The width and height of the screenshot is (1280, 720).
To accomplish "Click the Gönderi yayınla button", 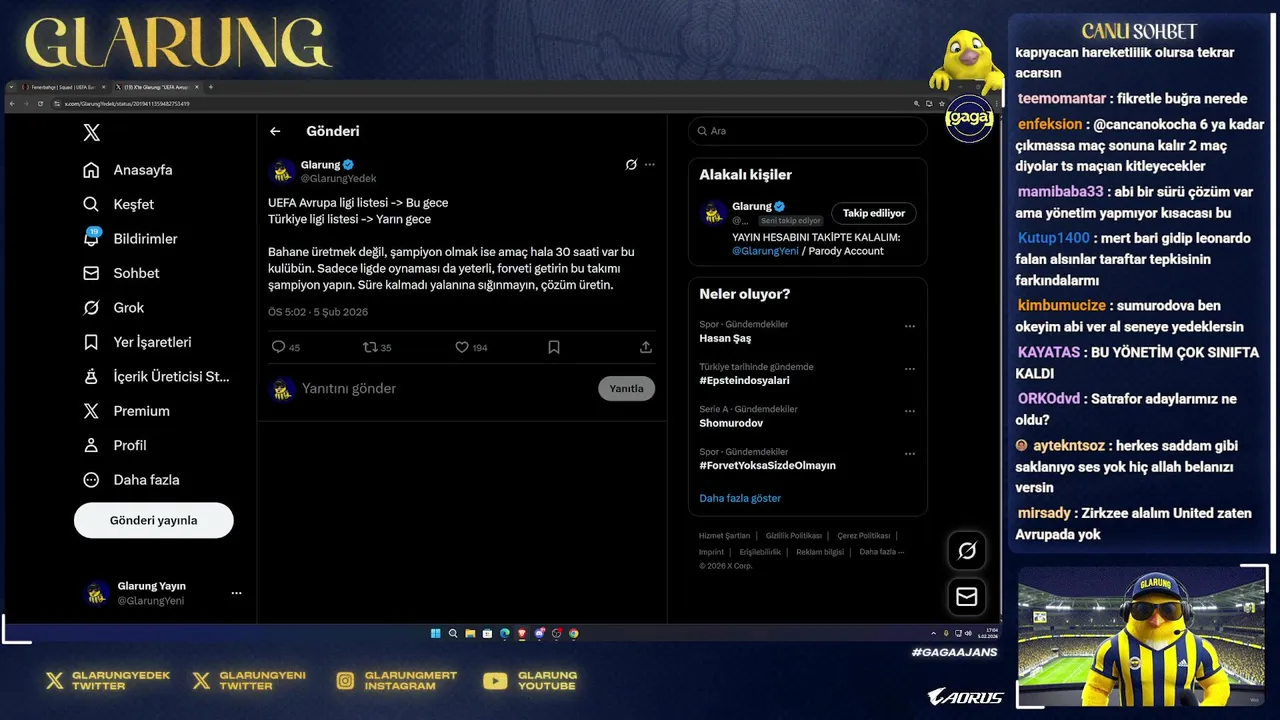I will click(x=154, y=520).
